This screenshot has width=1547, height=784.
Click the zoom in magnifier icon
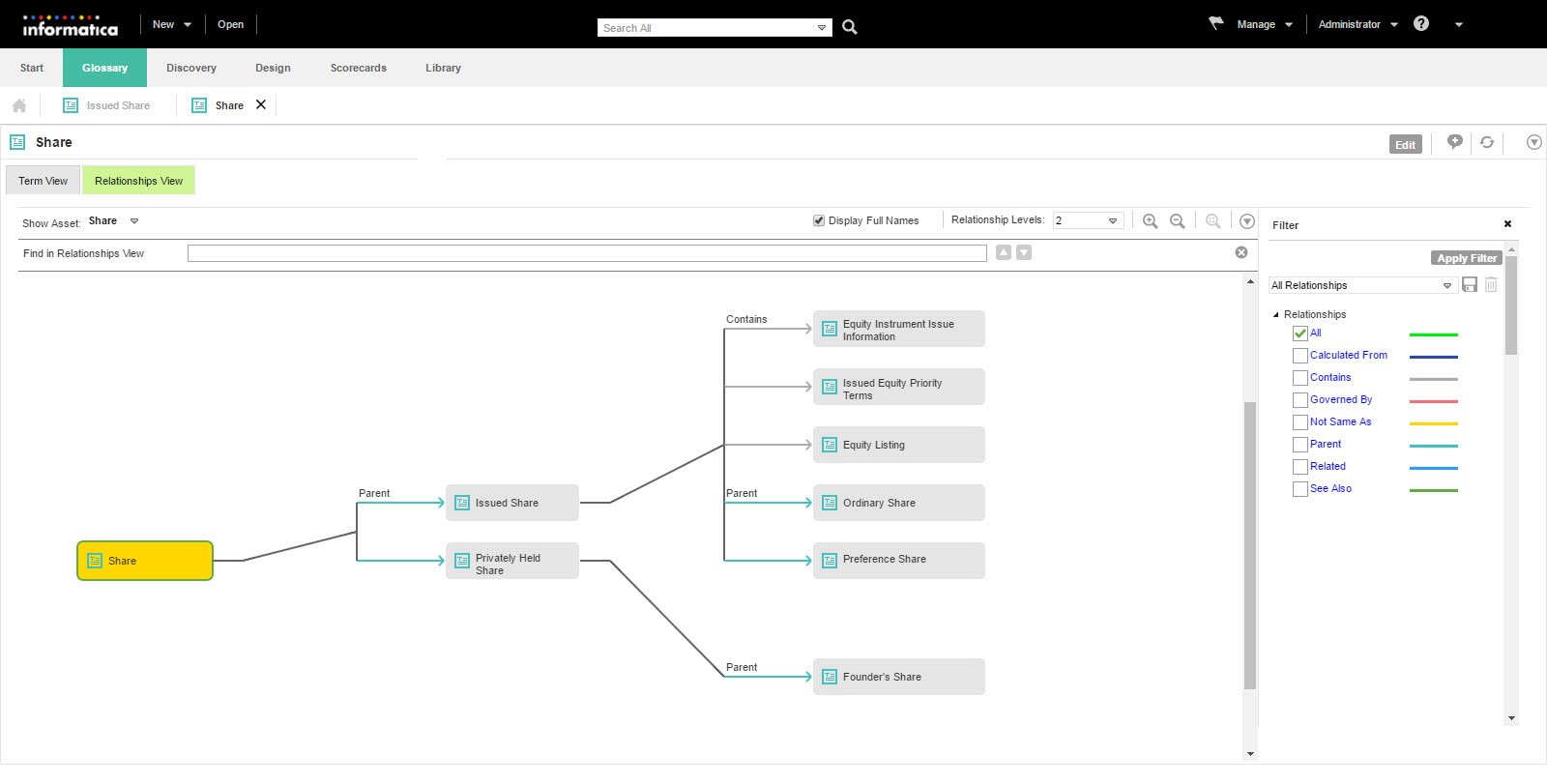coord(1150,221)
